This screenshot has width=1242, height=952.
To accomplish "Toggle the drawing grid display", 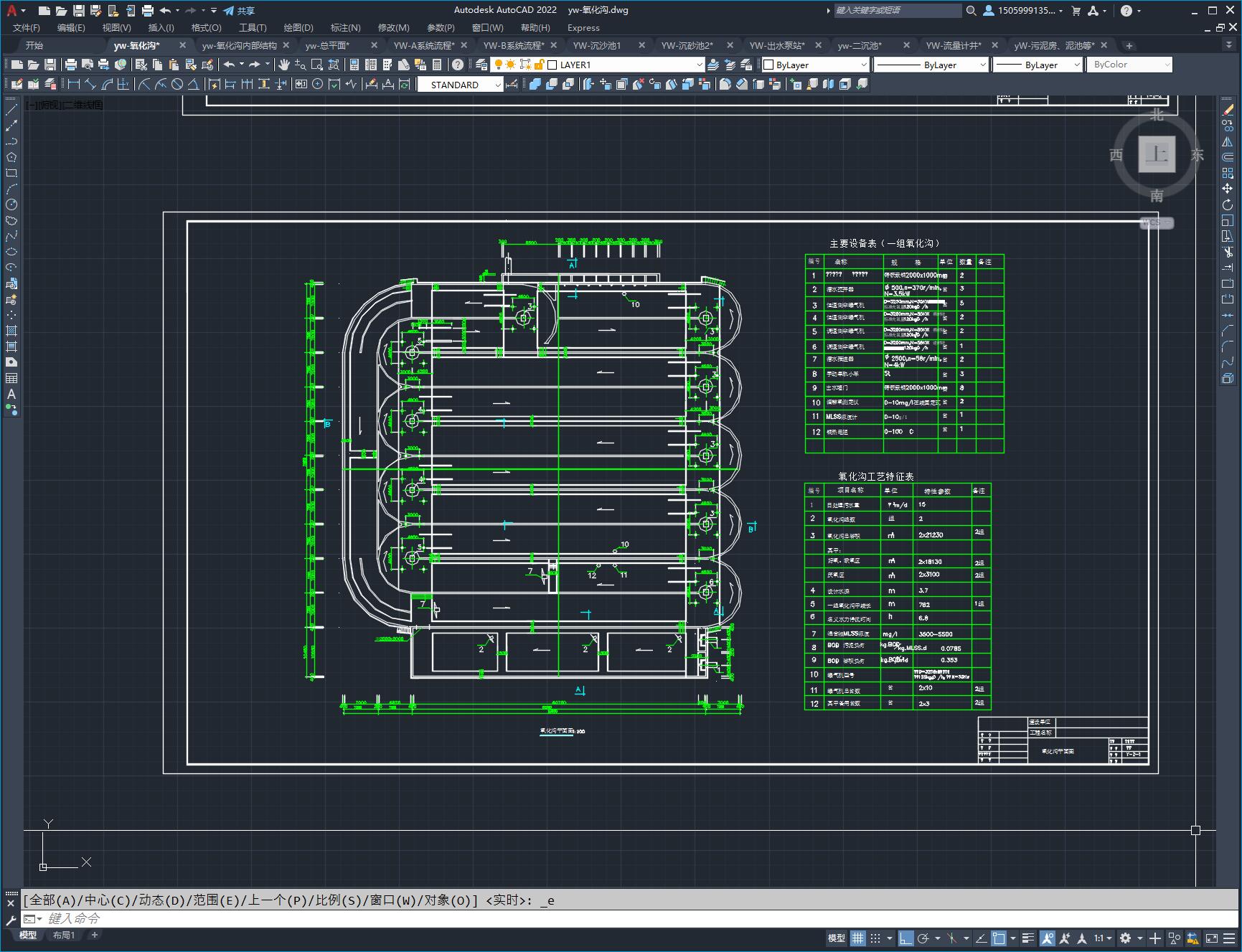I will tap(857, 938).
